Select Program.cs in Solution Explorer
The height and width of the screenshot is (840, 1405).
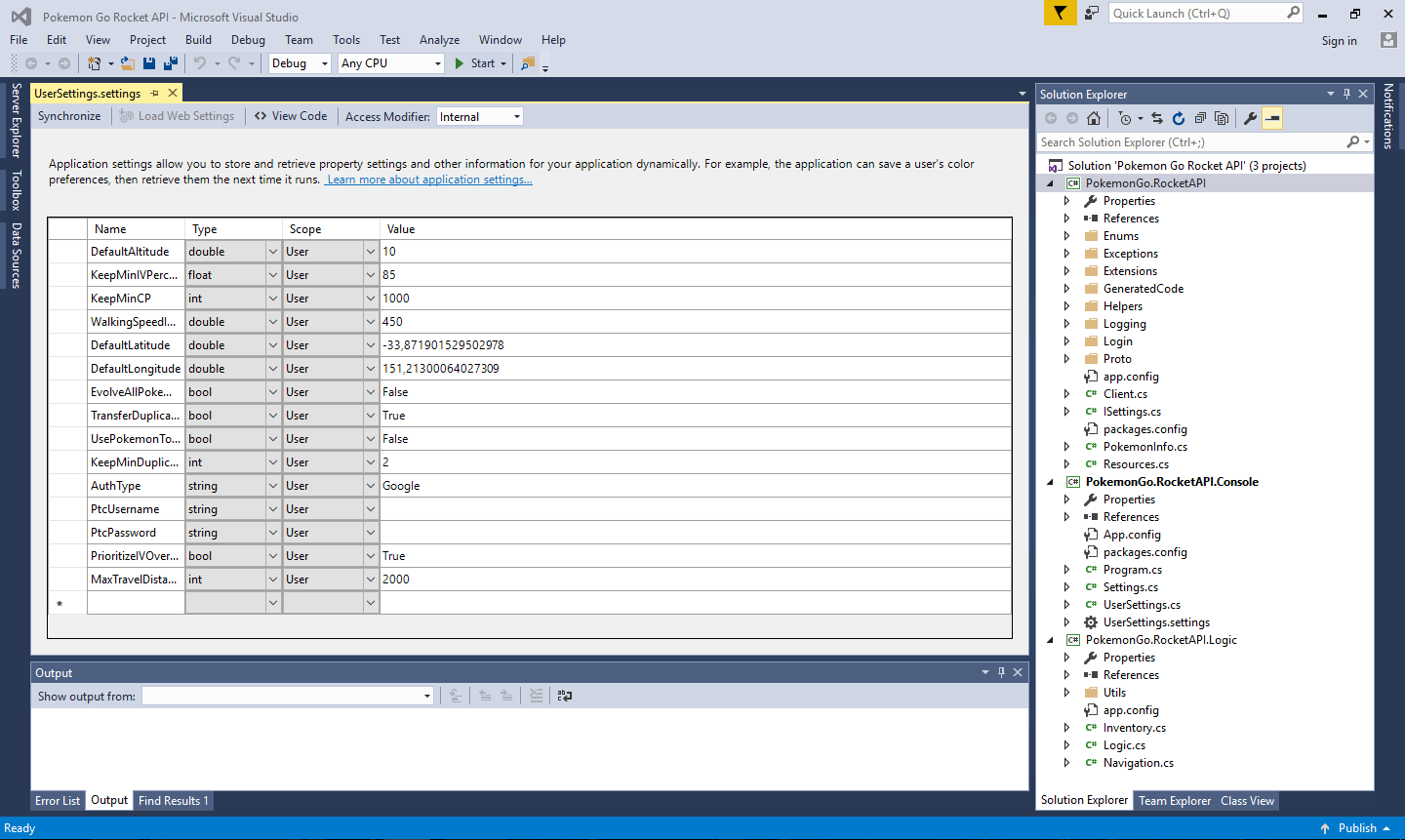(x=1132, y=570)
